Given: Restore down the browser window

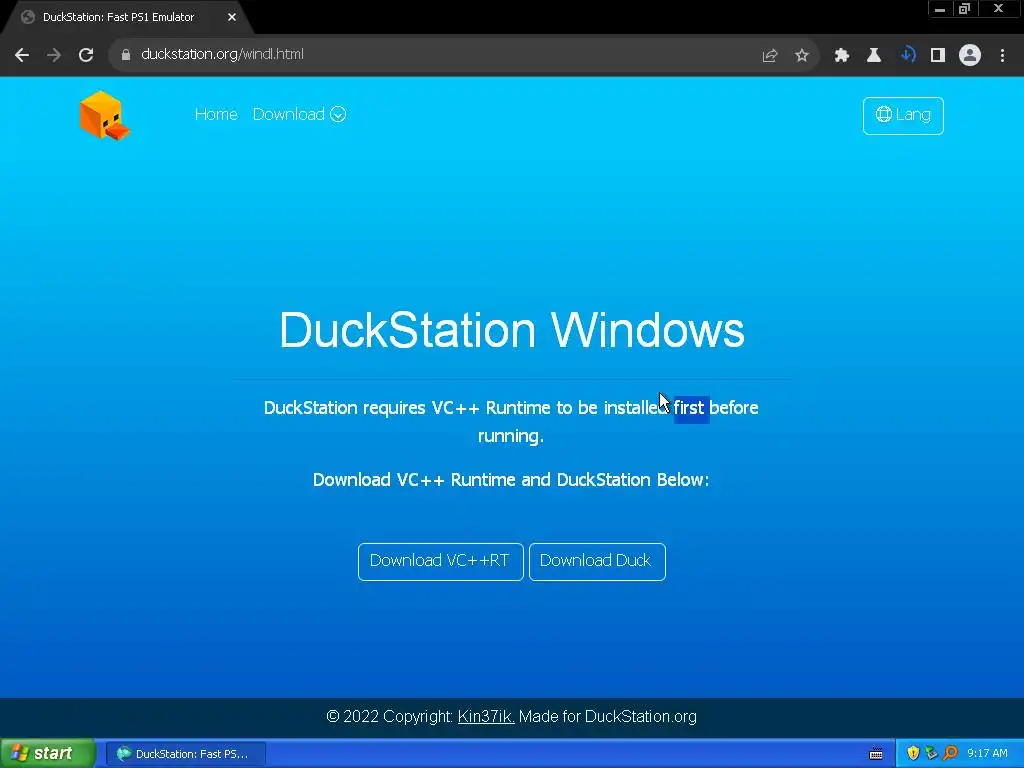Looking at the screenshot, I should click(965, 9).
